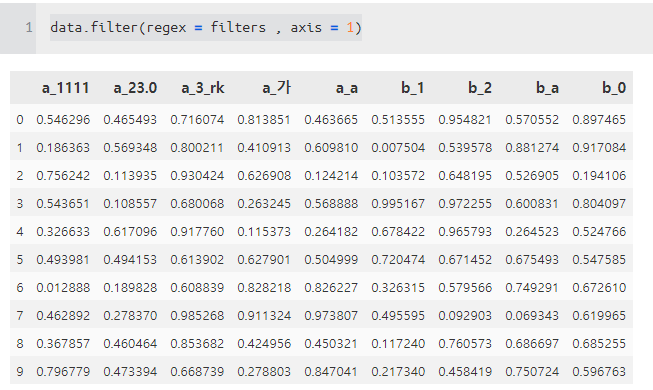Click the cell value 0.756242
Screen dimensions: 653x390
pyautogui.click(x=63, y=175)
